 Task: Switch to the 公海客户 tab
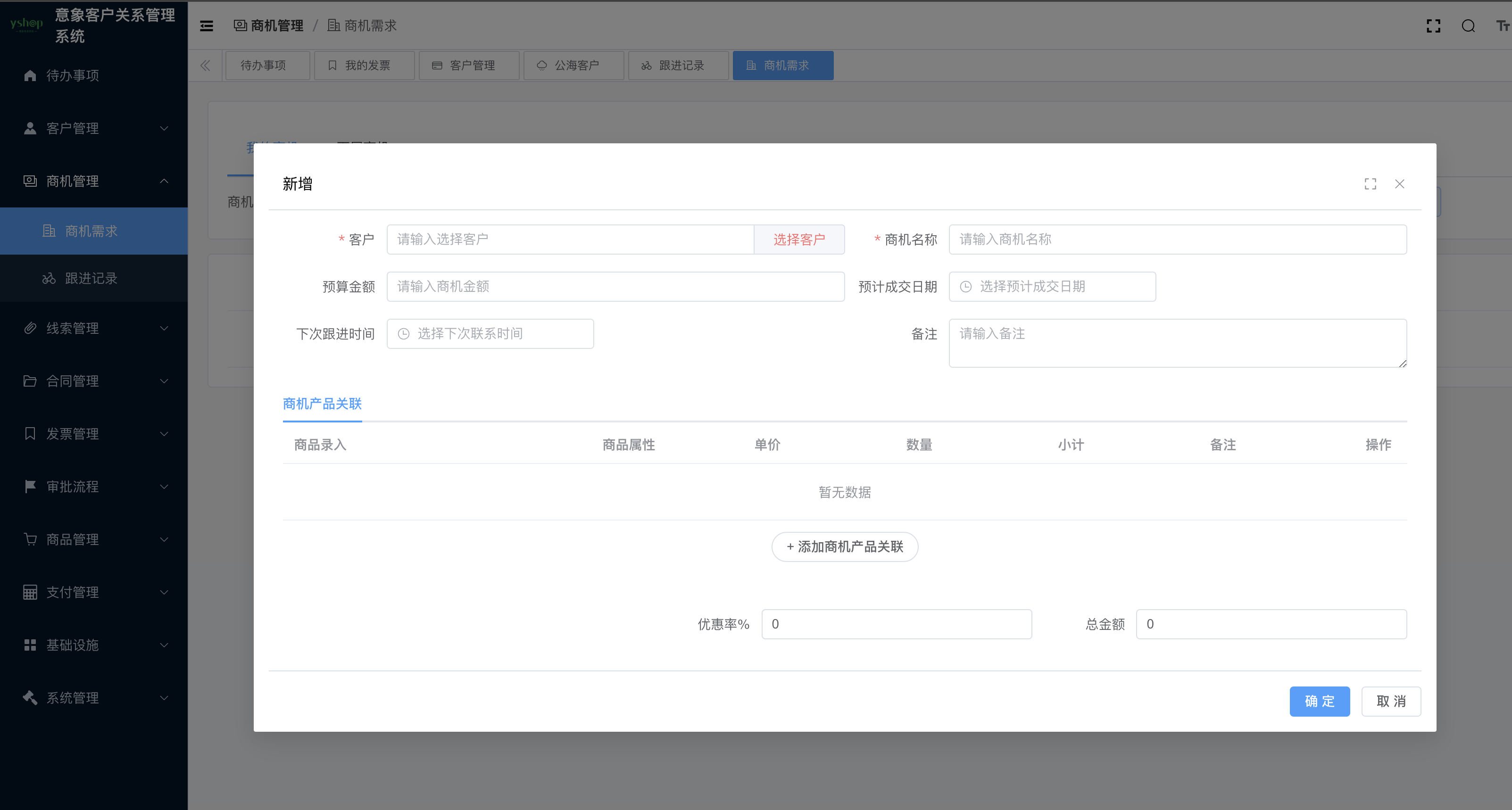click(573, 65)
